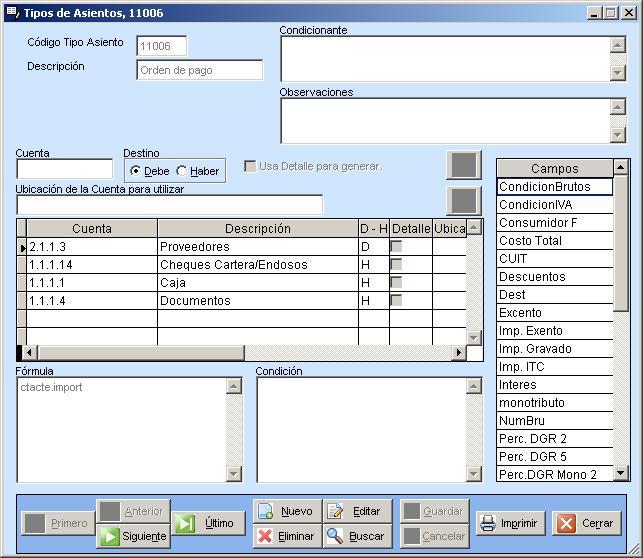Select the Debe radio option

pyautogui.click(x=137, y=171)
